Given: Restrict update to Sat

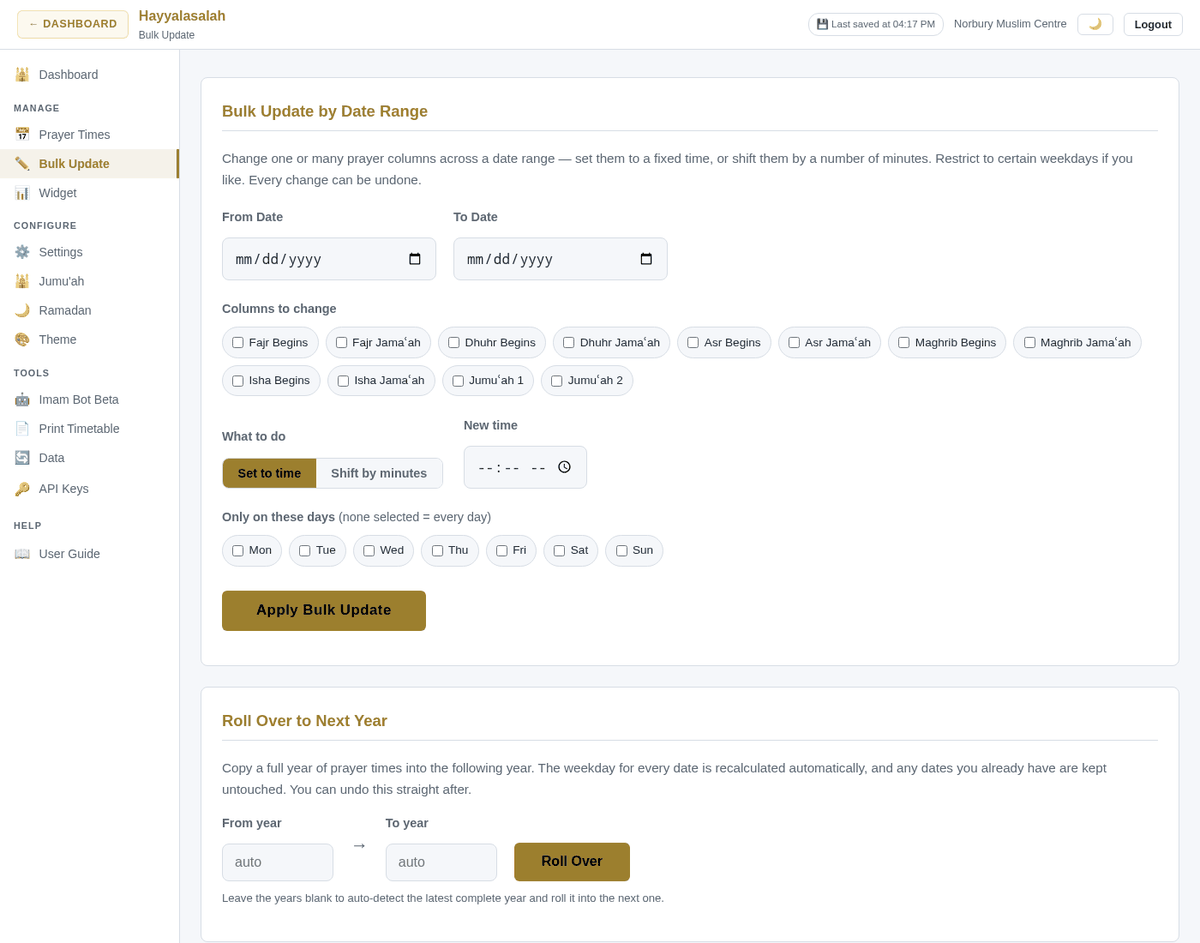Looking at the screenshot, I should coord(559,550).
